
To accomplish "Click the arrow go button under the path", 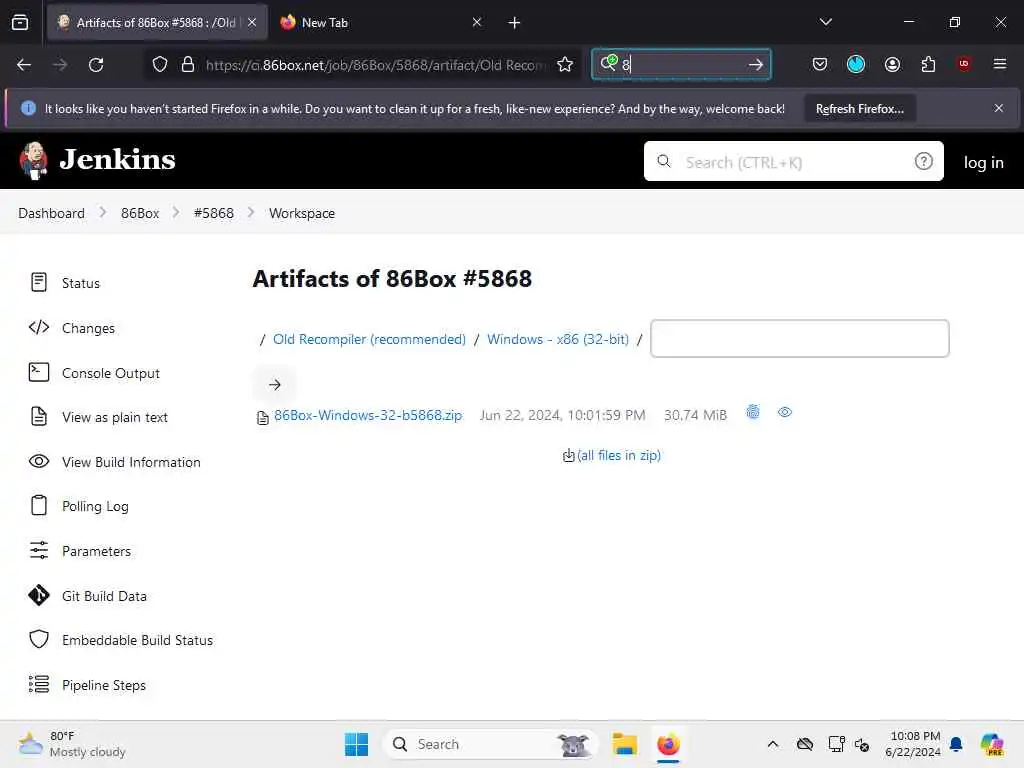I will tap(274, 385).
